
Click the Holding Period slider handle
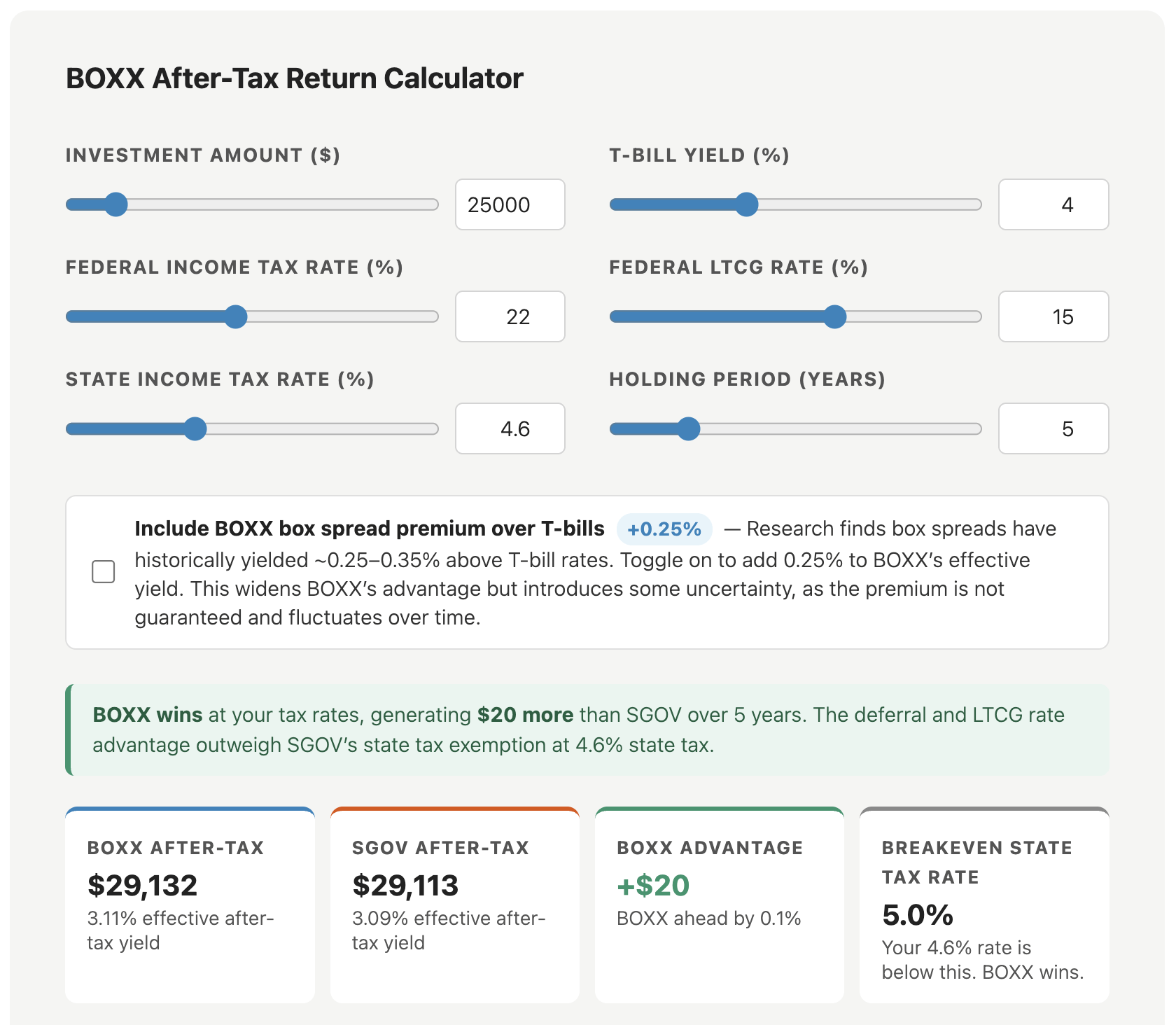[x=689, y=428]
